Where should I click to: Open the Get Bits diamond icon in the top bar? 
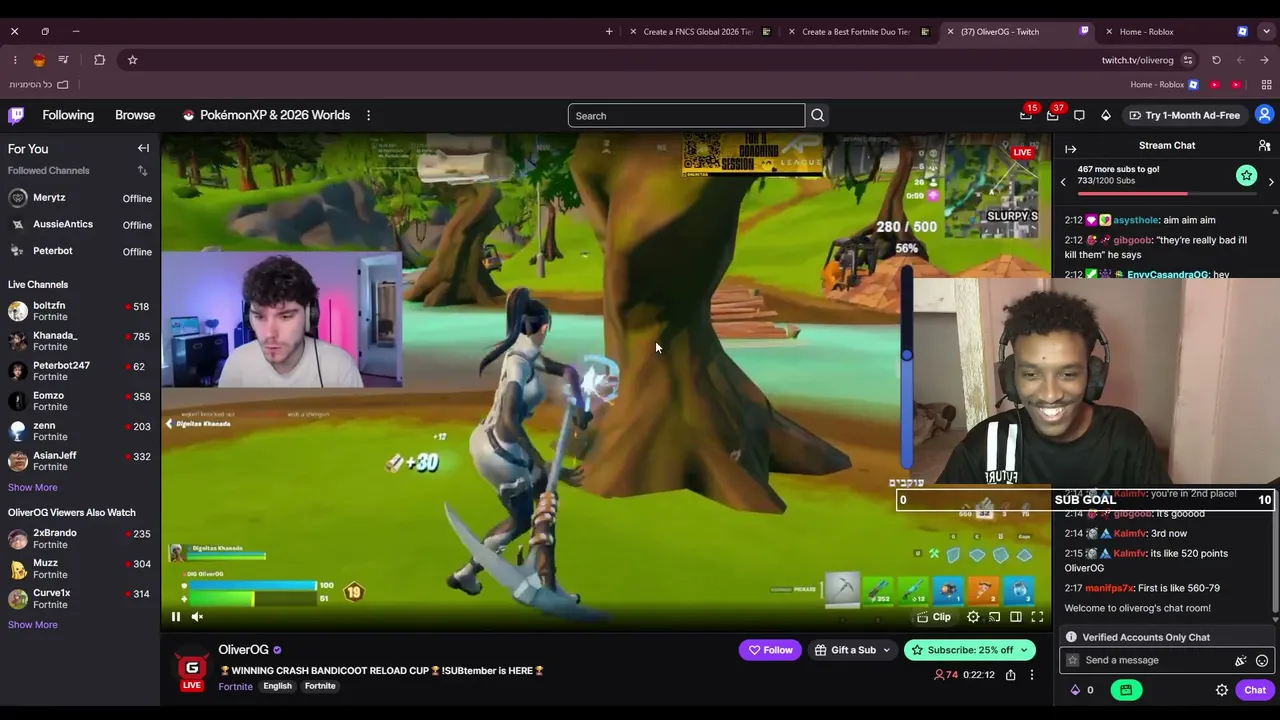[x=1106, y=115]
